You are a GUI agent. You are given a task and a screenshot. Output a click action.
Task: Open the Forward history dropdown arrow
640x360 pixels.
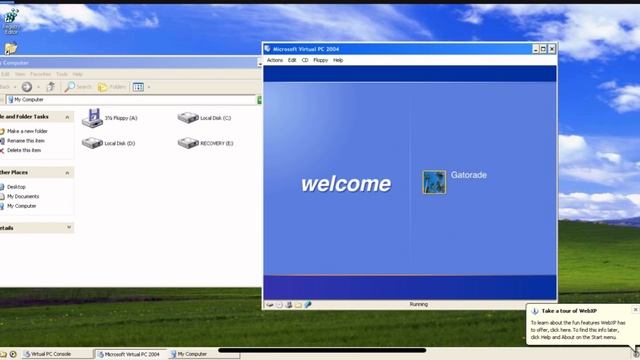(38, 87)
